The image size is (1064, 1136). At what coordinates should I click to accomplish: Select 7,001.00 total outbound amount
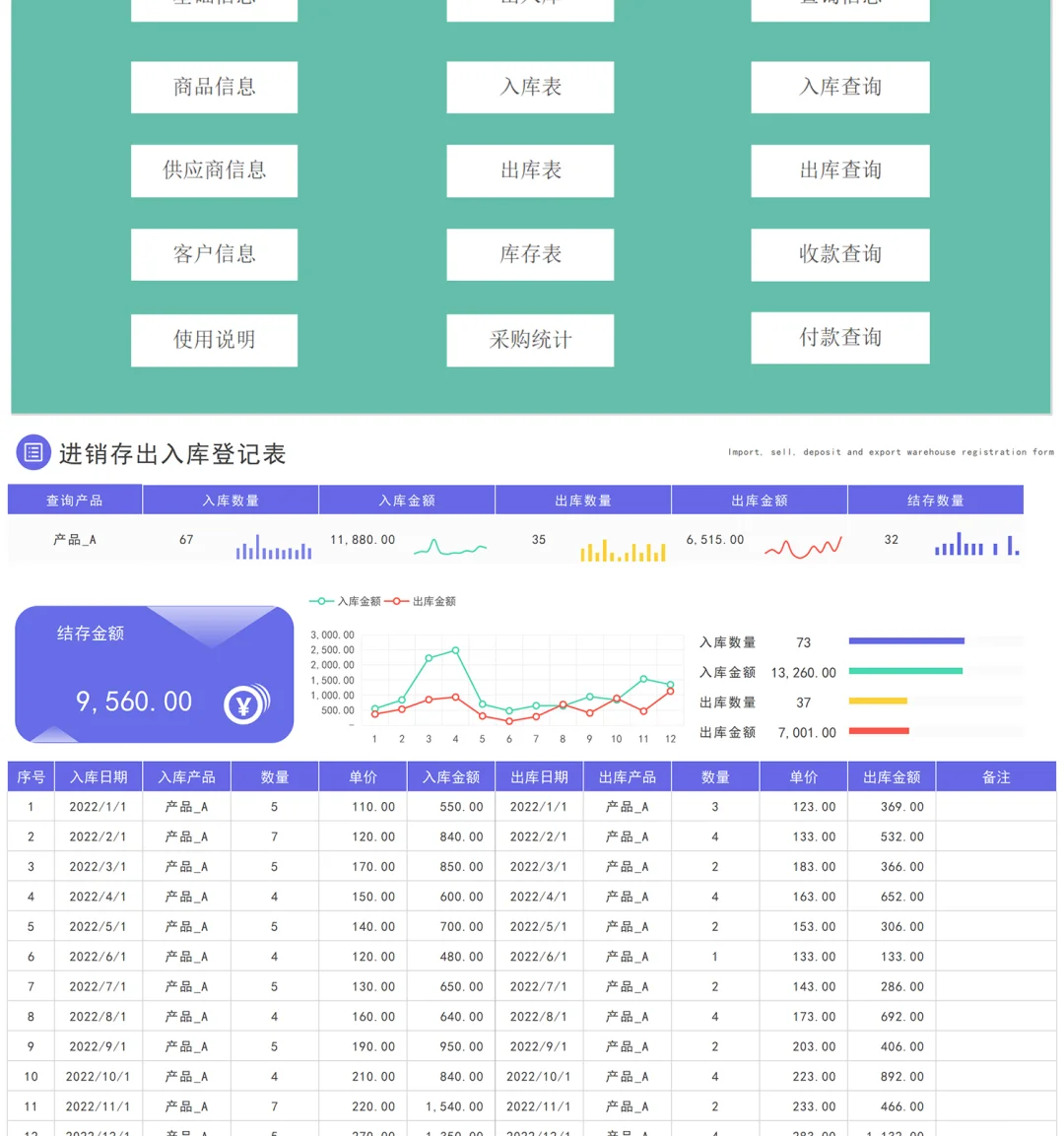click(807, 733)
